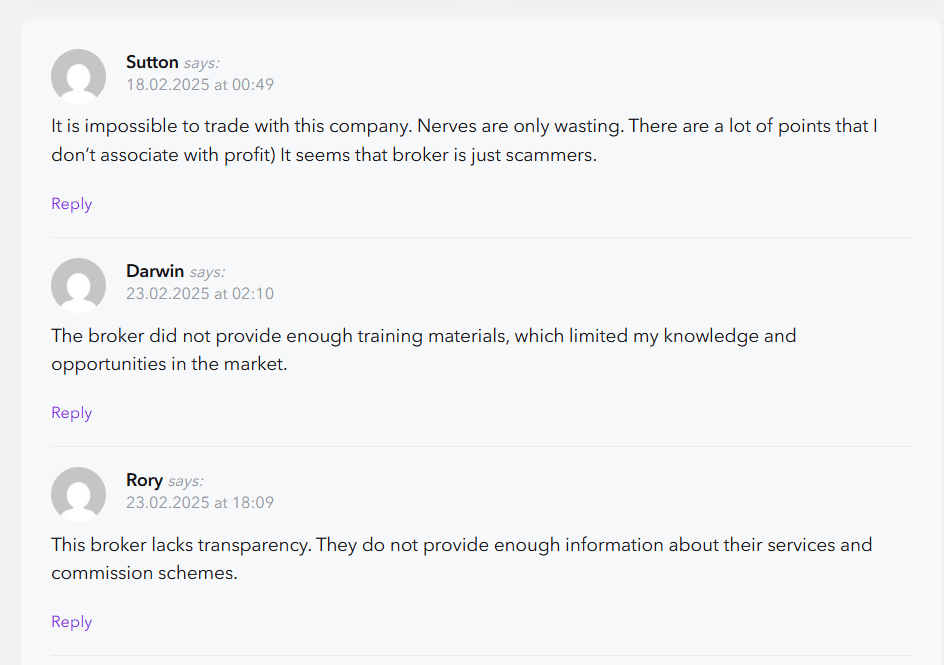This screenshot has width=944, height=665.
Task: Click Sutton's comment about scammers
Action: (464, 140)
